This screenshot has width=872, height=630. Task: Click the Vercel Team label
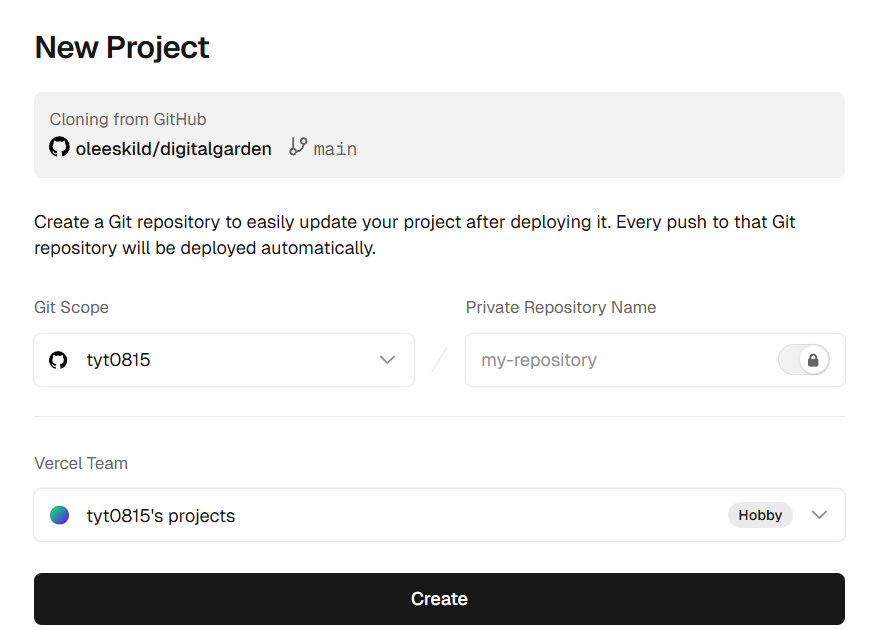[81, 463]
